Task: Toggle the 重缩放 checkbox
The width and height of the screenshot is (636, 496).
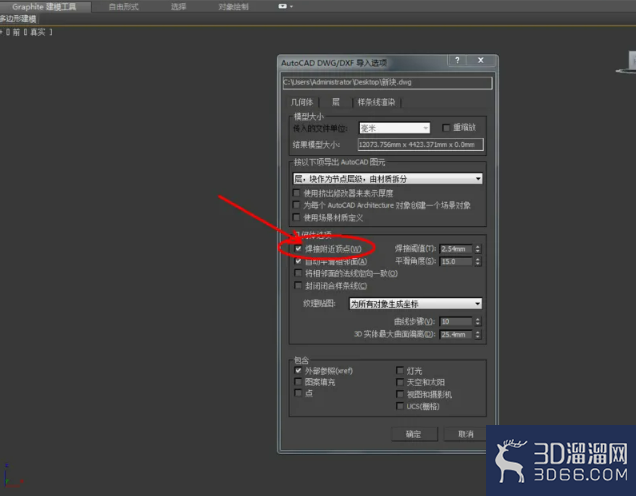Action: tap(446, 128)
